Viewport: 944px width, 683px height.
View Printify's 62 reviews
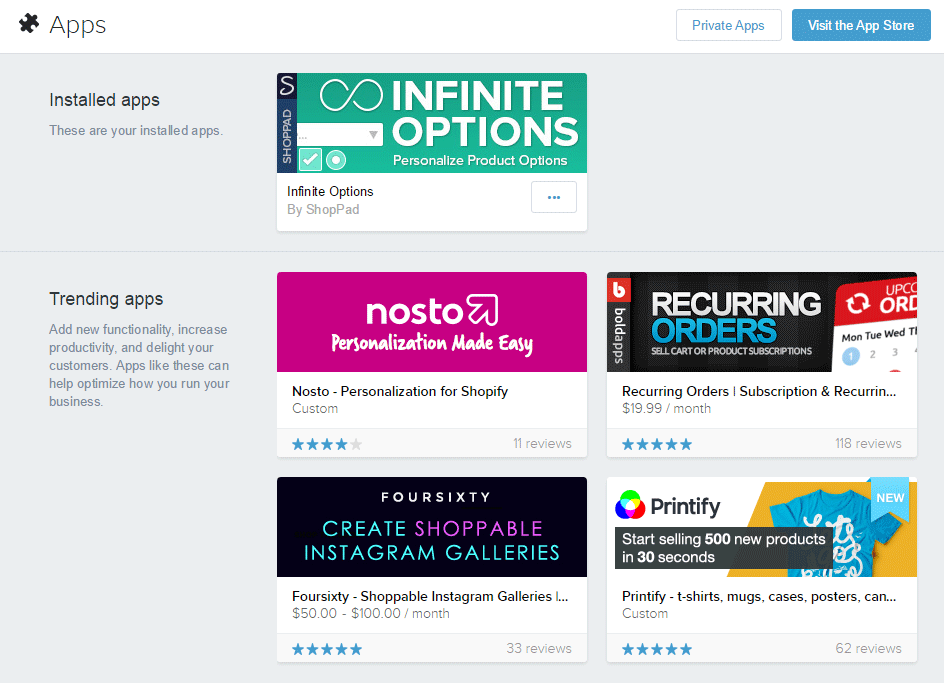(868, 648)
